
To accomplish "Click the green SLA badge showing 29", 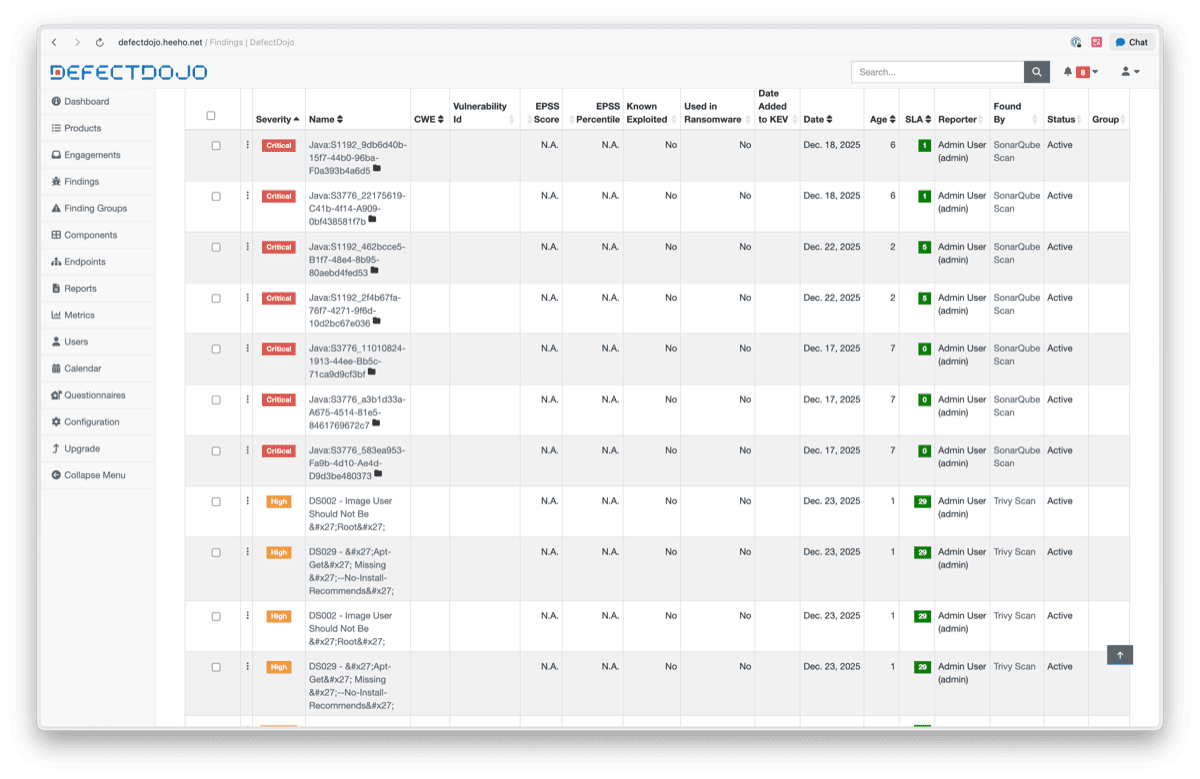I will [x=922, y=502].
